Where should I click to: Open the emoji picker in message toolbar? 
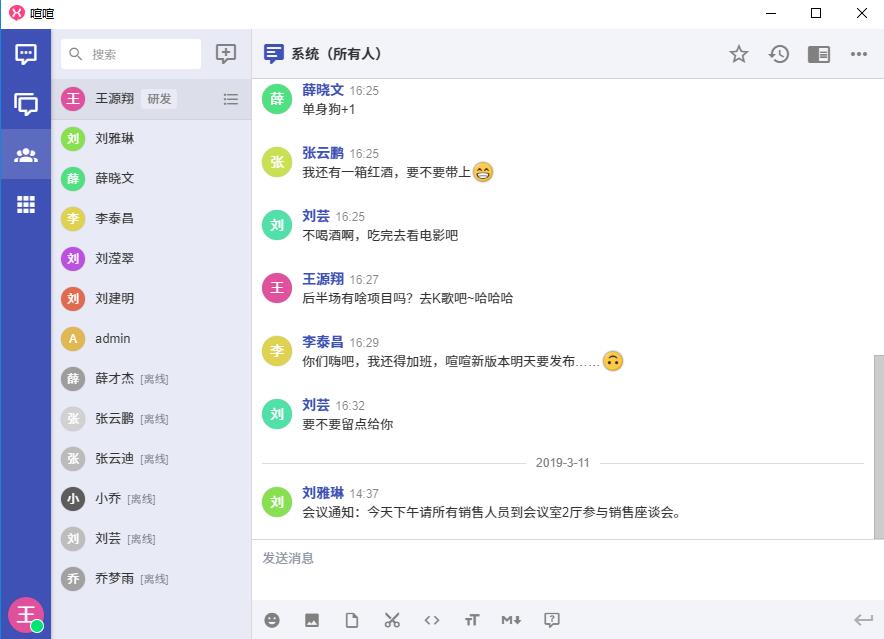(x=272, y=620)
